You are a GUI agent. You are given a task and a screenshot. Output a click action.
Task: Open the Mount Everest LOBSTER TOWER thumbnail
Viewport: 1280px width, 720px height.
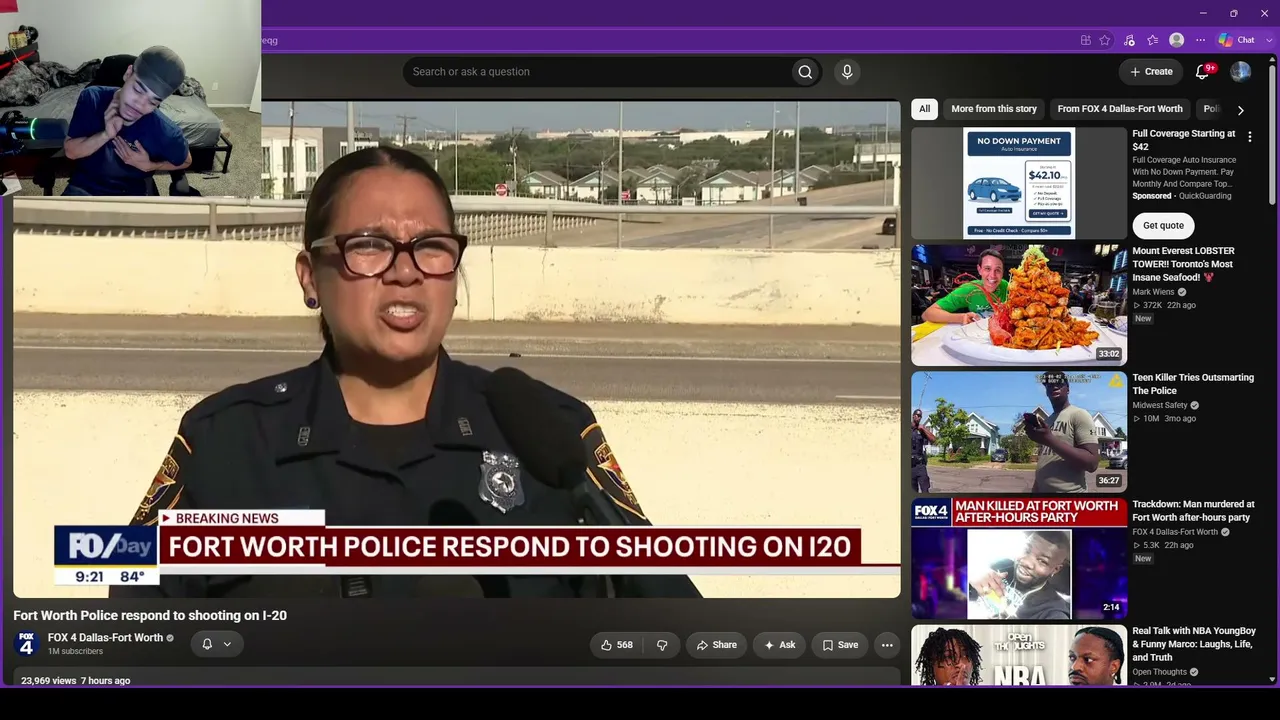point(1019,305)
